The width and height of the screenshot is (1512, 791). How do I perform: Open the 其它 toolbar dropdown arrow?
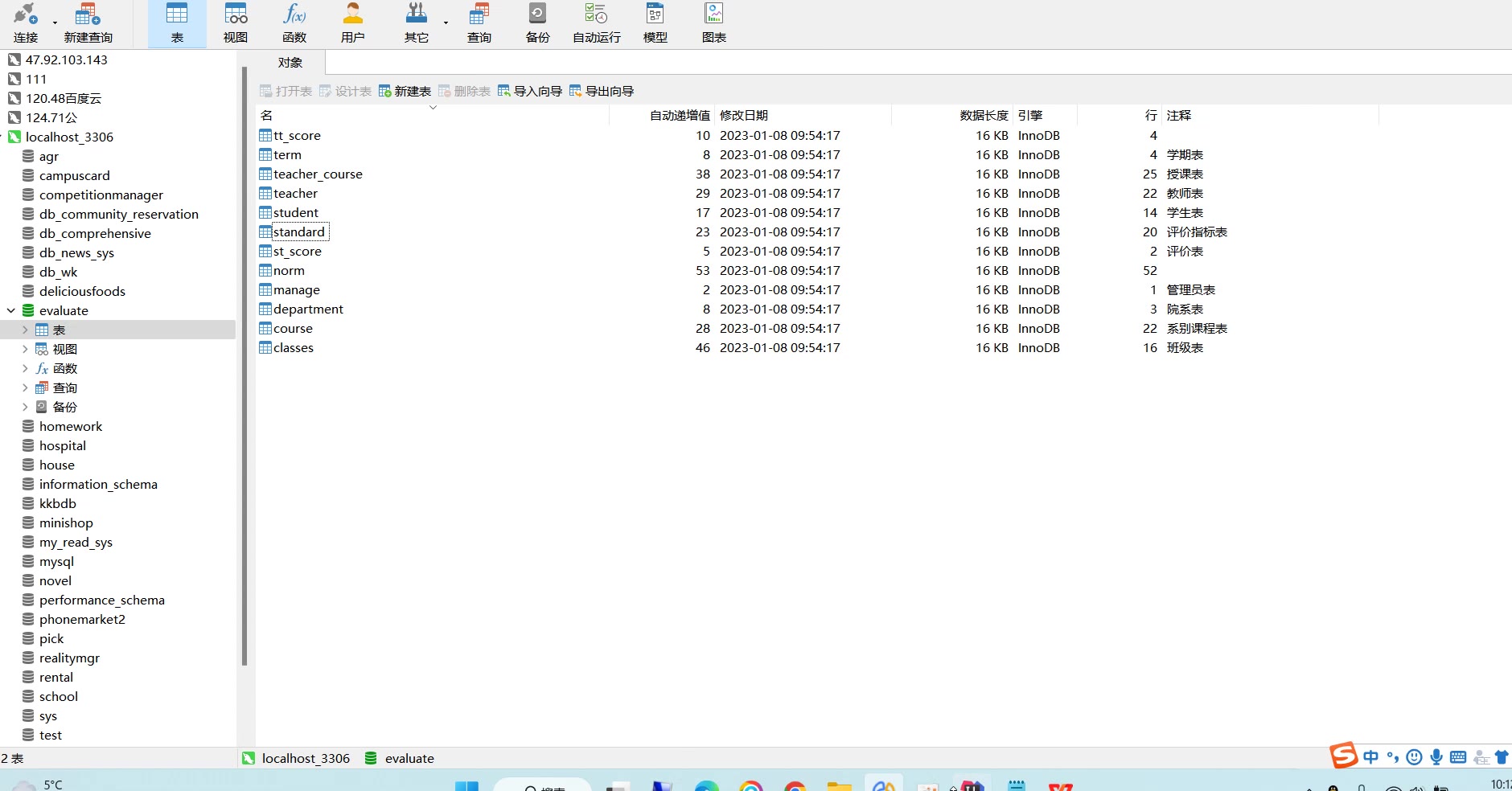(x=446, y=23)
